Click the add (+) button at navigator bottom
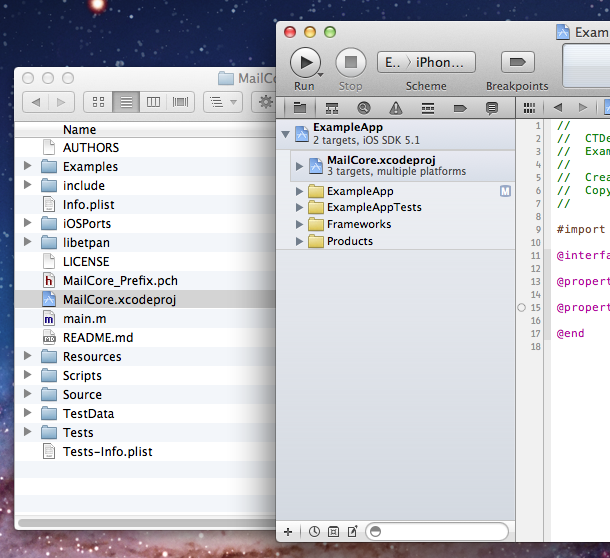 (288, 532)
